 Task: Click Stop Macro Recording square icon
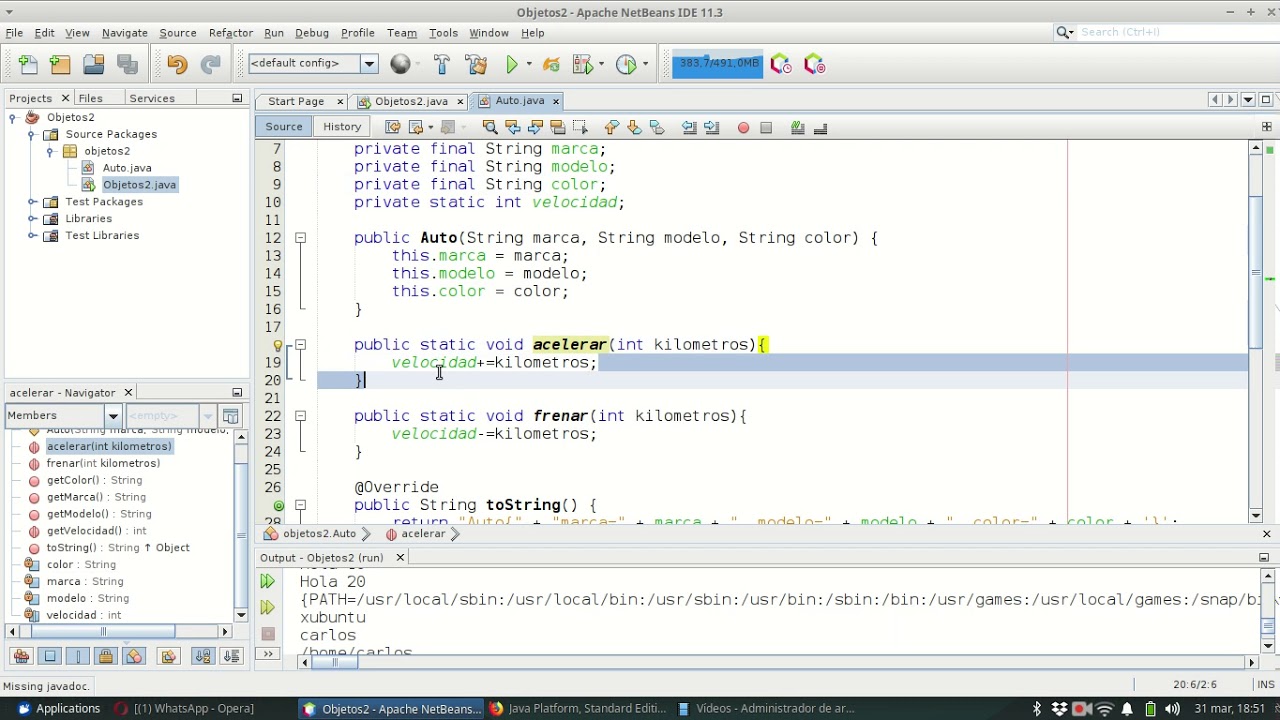coord(766,128)
